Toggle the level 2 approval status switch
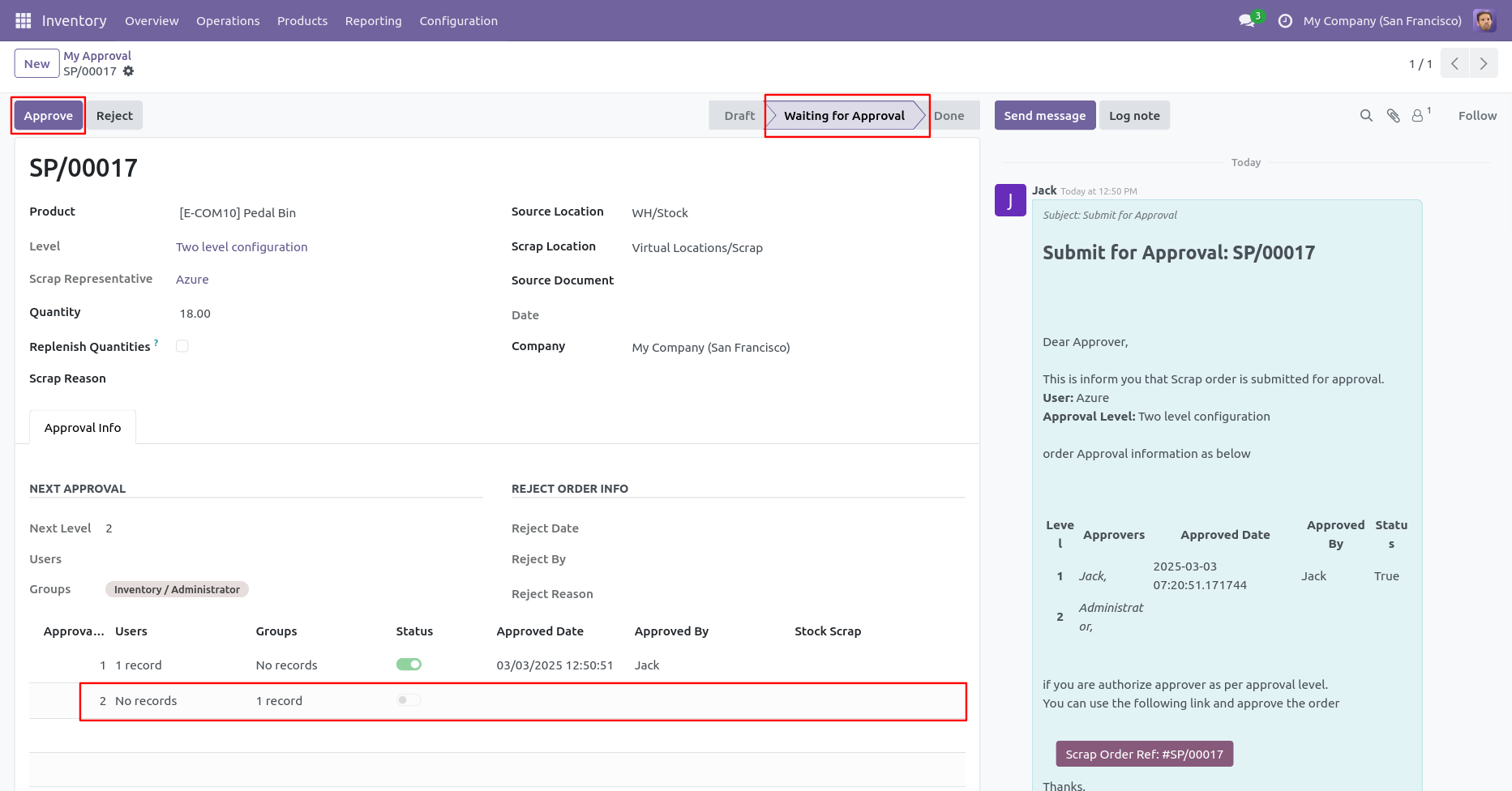 click(409, 700)
